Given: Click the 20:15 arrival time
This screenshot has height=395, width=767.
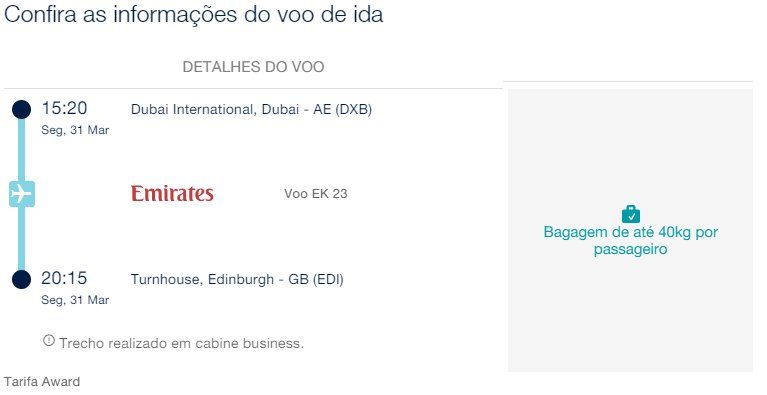Looking at the screenshot, I should pos(64,278).
